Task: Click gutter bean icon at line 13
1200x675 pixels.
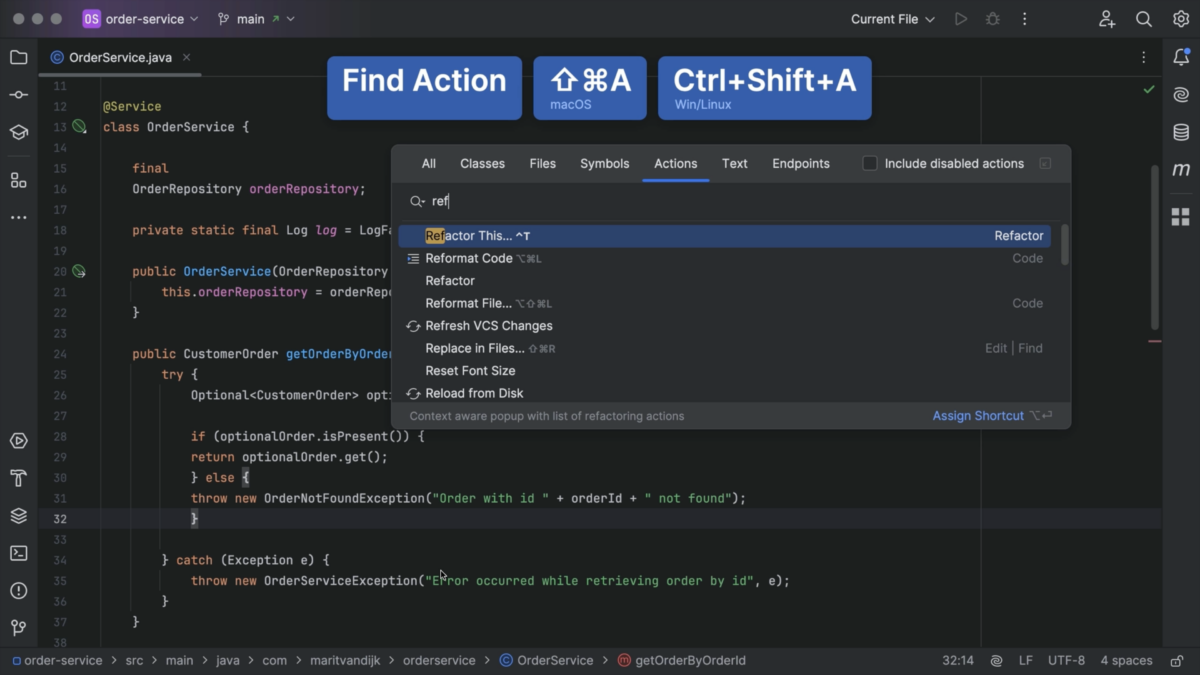Action: point(79,127)
